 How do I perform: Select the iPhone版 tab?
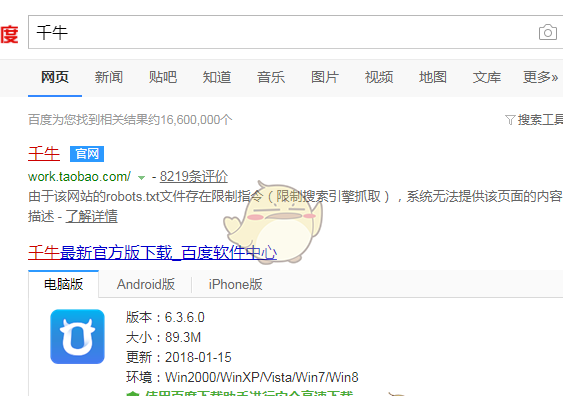tap(236, 284)
